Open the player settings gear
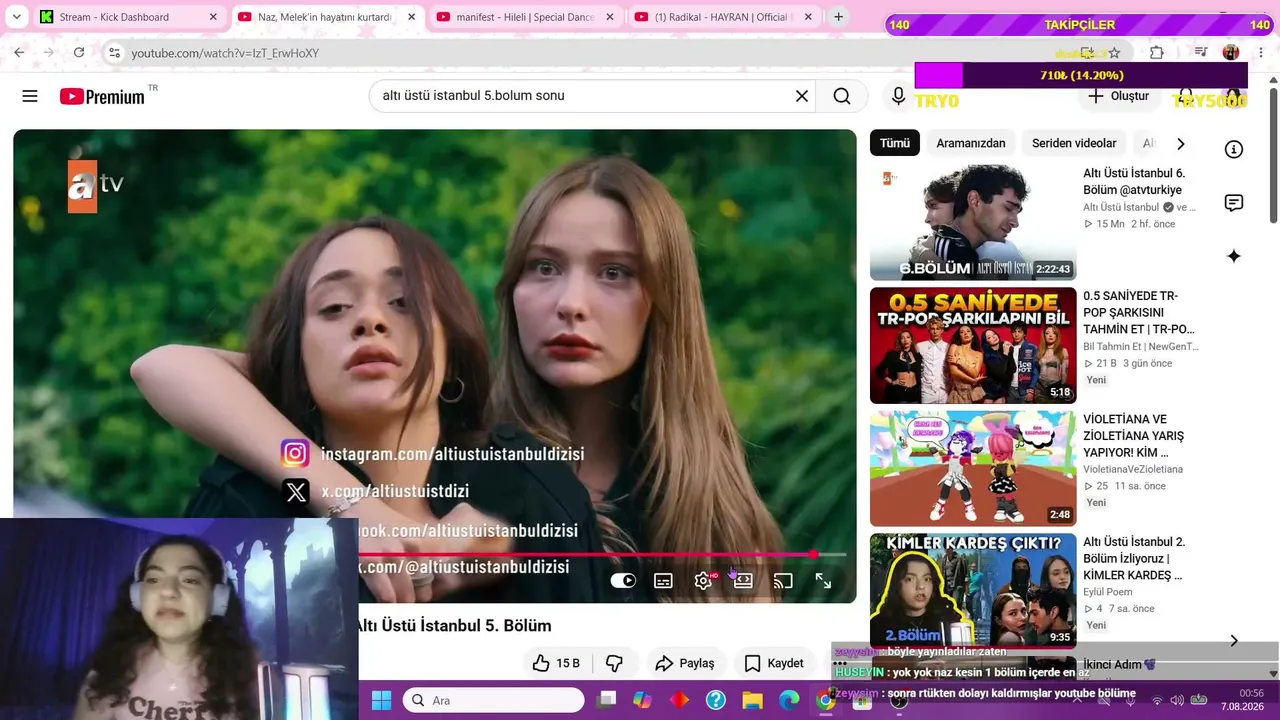 click(x=704, y=581)
